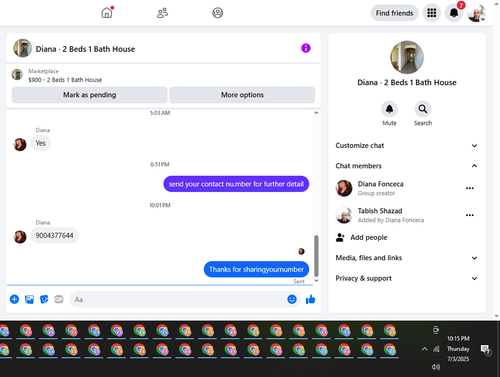Choose a GIF icon in composer
Image resolution: width=500 pixels, height=377 pixels.
[x=59, y=299]
